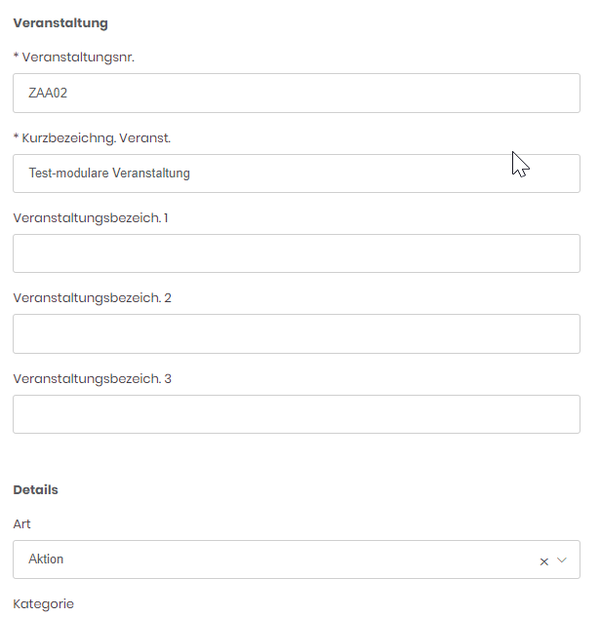Viewport: 600px width, 617px height.
Task: Click the Veranstaltungsbezeich. 3 label
Action: (x=92, y=379)
